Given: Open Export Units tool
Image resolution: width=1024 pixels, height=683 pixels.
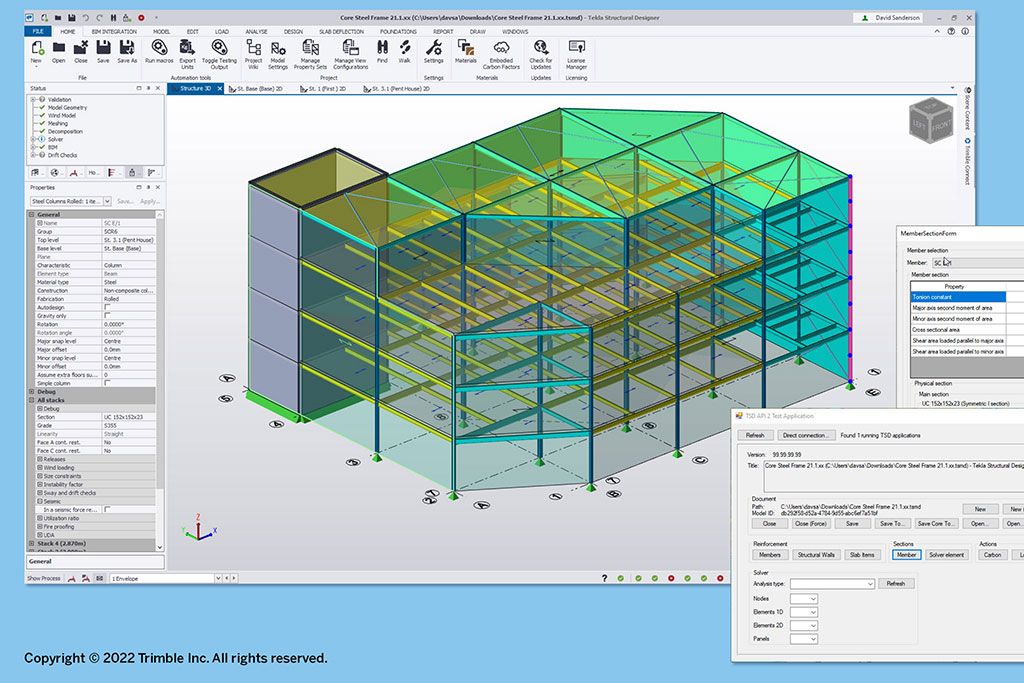Looking at the screenshot, I should point(187,48).
